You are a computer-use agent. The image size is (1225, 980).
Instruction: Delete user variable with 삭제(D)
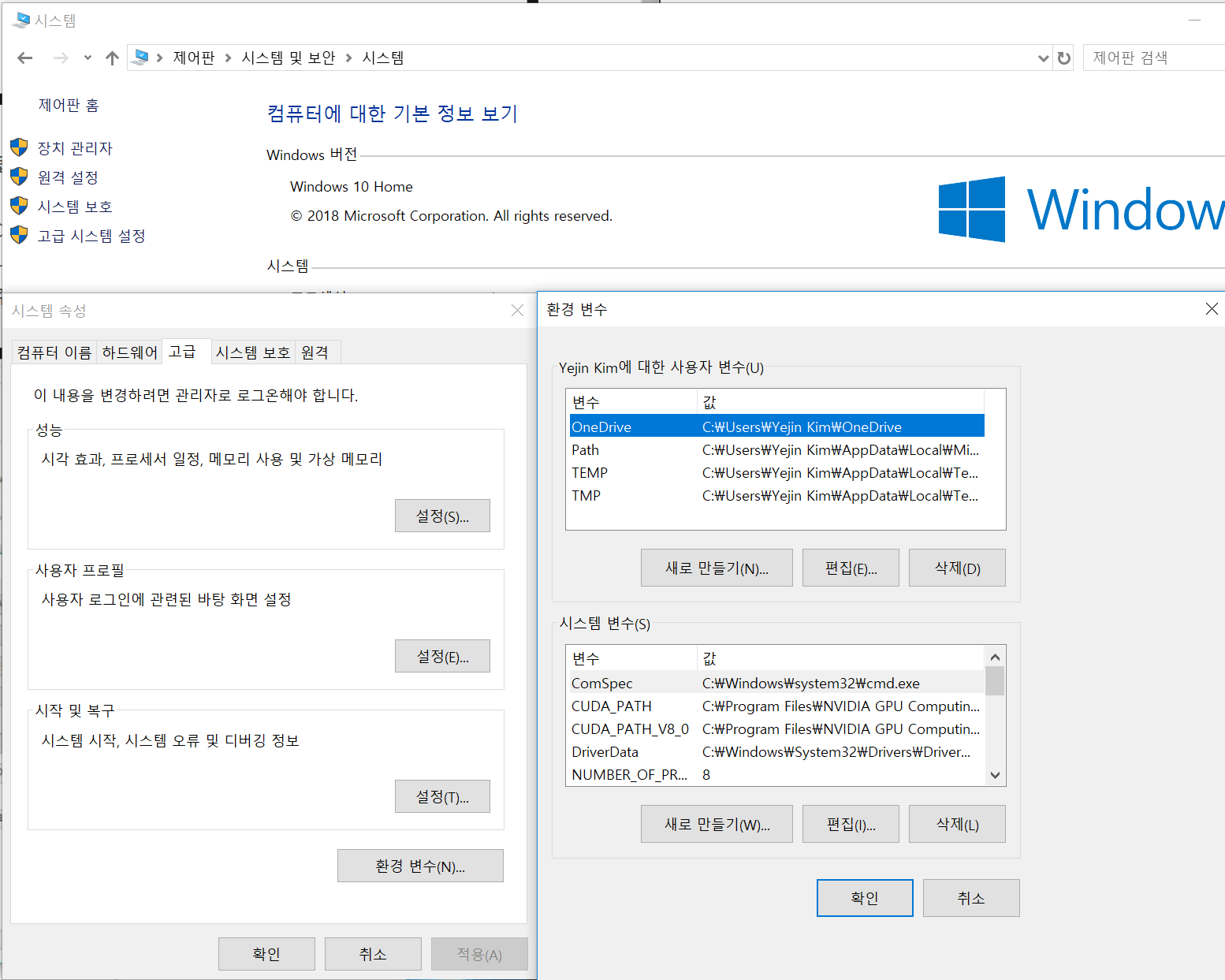pos(957,568)
